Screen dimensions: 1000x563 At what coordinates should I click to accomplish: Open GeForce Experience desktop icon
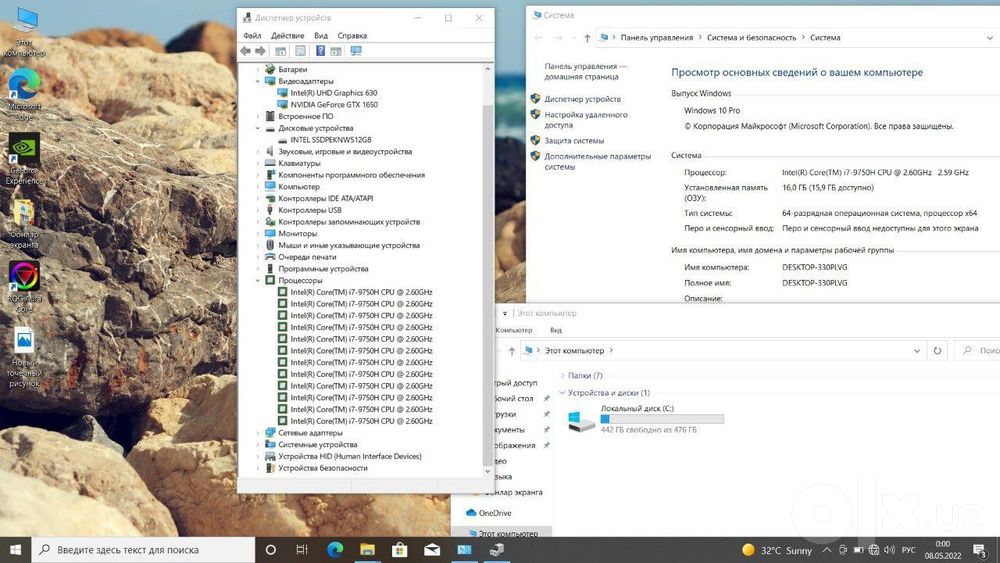(24, 159)
